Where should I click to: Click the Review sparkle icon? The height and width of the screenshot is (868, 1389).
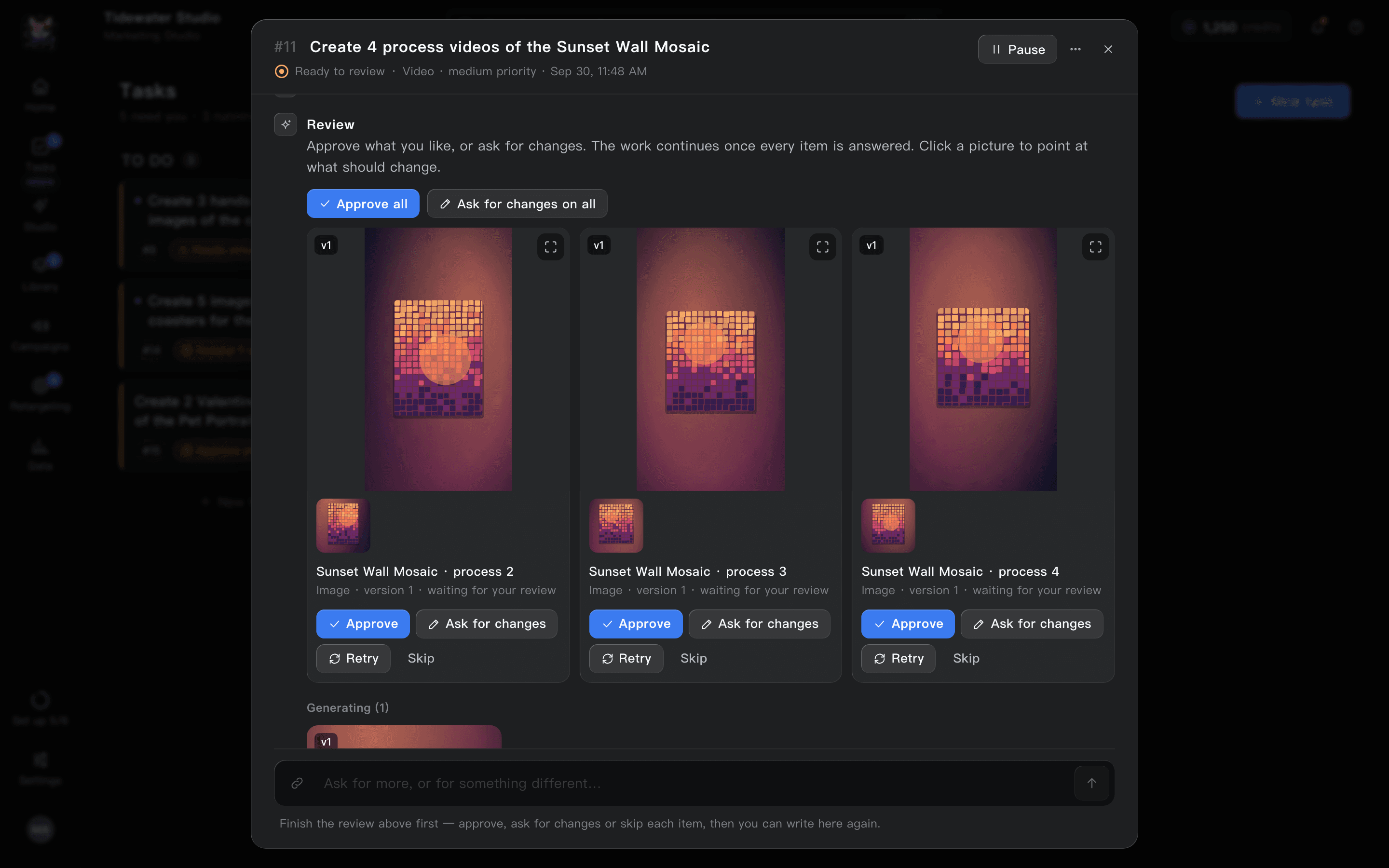click(285, 124)
